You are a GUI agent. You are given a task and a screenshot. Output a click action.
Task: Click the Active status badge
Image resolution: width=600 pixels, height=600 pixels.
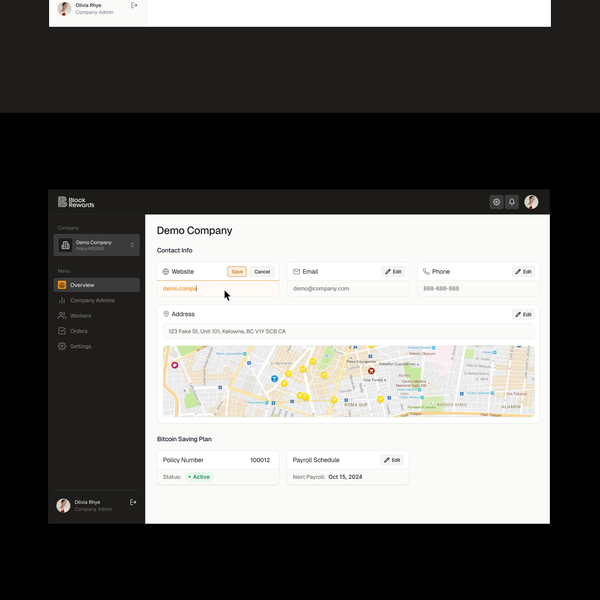coord(199,476)
